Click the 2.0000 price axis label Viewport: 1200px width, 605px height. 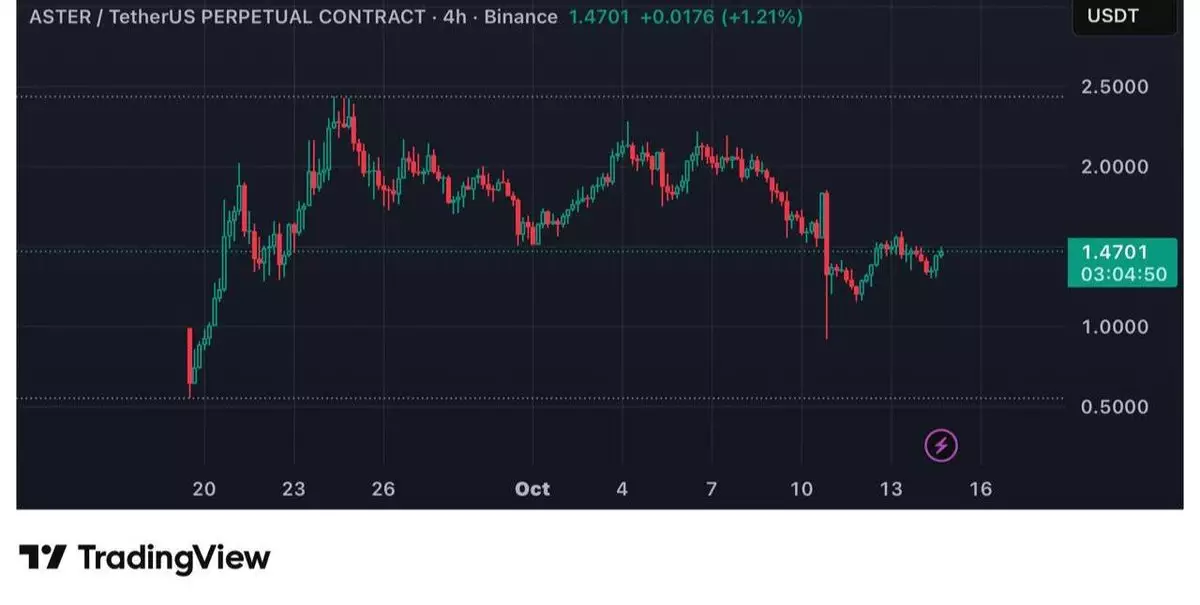[x=1115, y=167]
